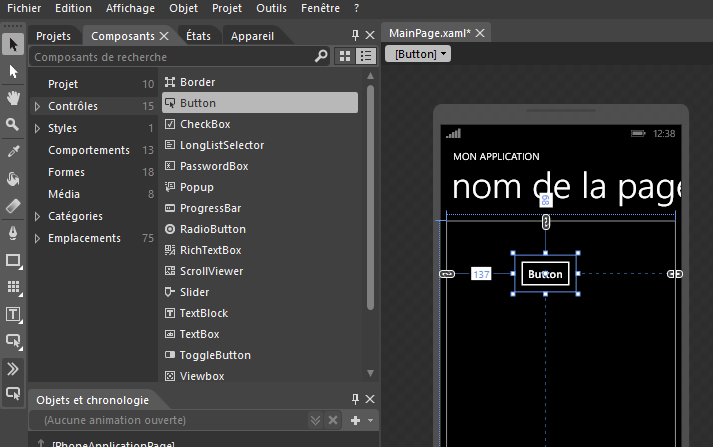Close the Composants panel group
713x447 pixels.
click(x=370, y=35)
